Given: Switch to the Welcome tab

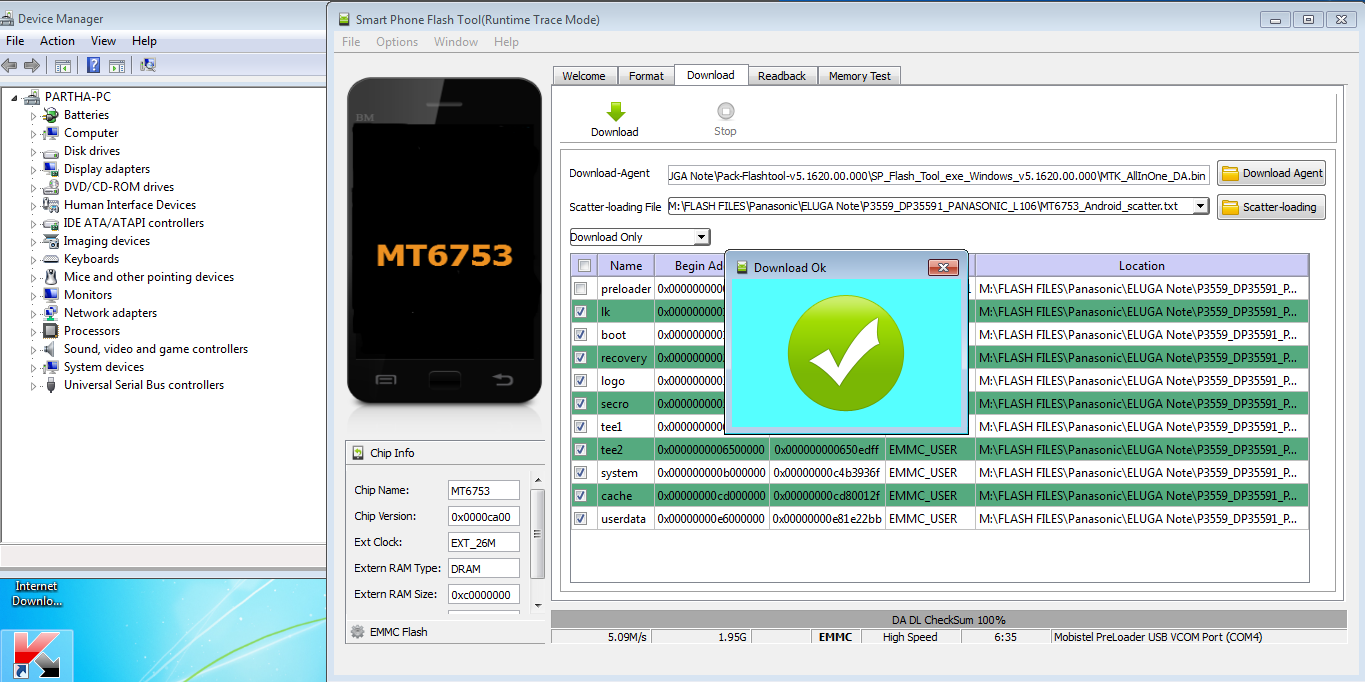Looking at the screenshot, I should [584, 76].
